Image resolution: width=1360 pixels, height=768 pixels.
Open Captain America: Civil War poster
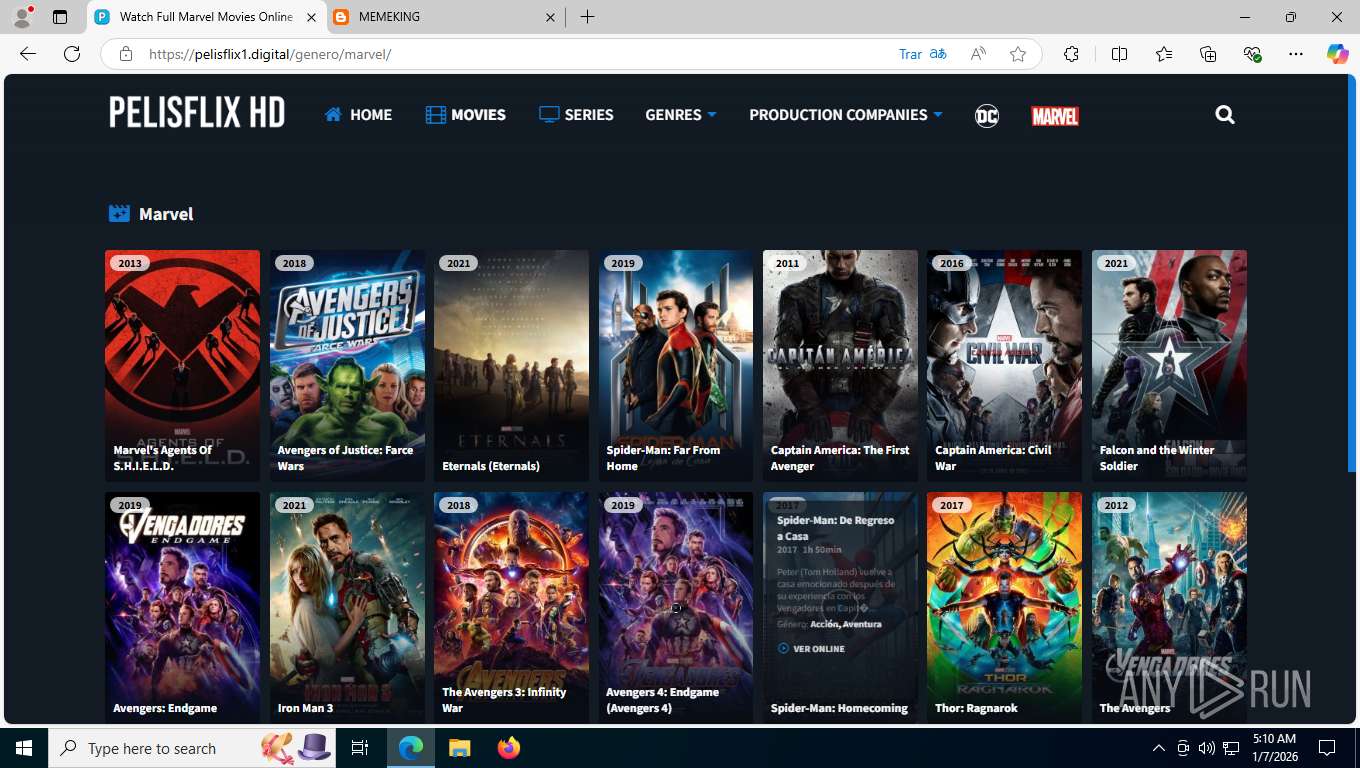point(1004,366)
